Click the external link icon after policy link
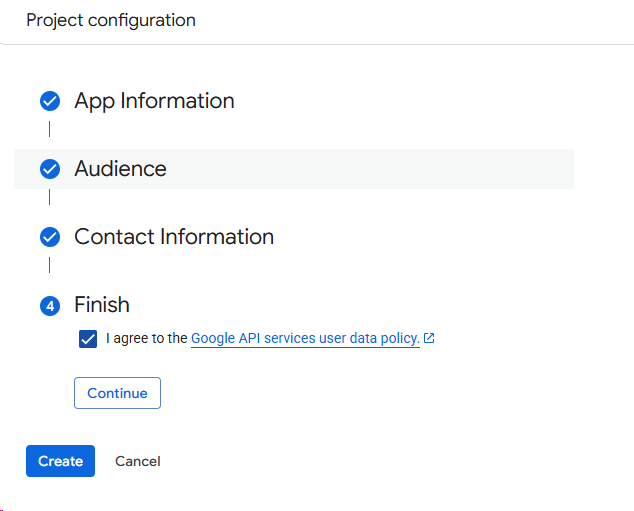This screenshot has width=634, height=511. coord(429,338)
